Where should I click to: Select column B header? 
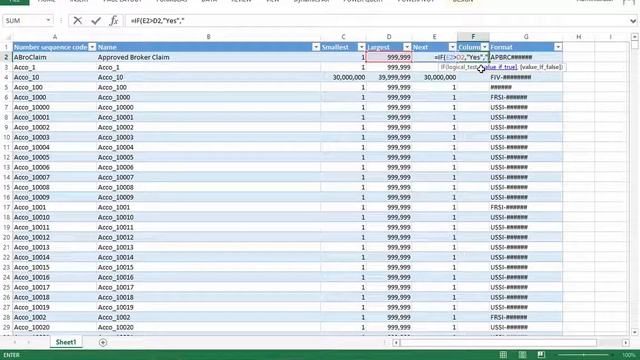[x=209, y=37]
